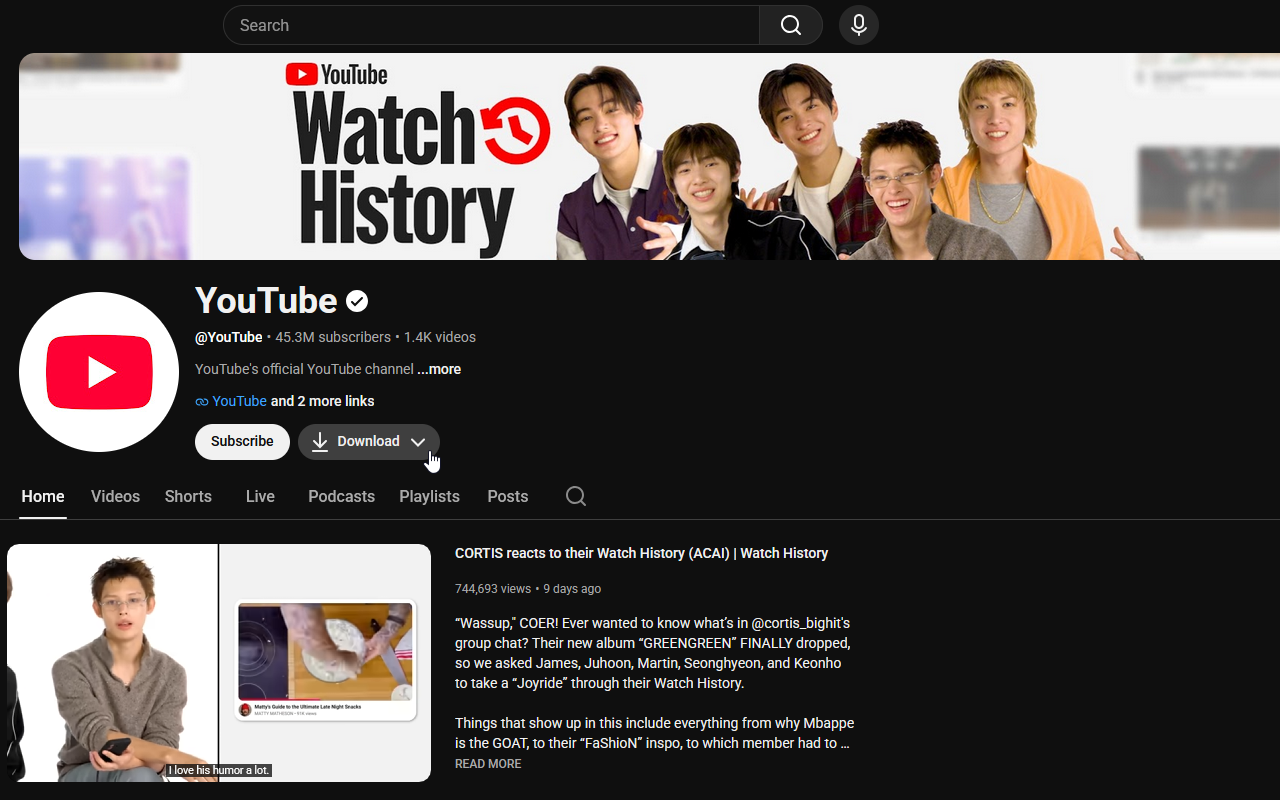This screenshot has width=1280, height=800.
Task: Subscribe to the YouTube channel
Action: (242, 442)
